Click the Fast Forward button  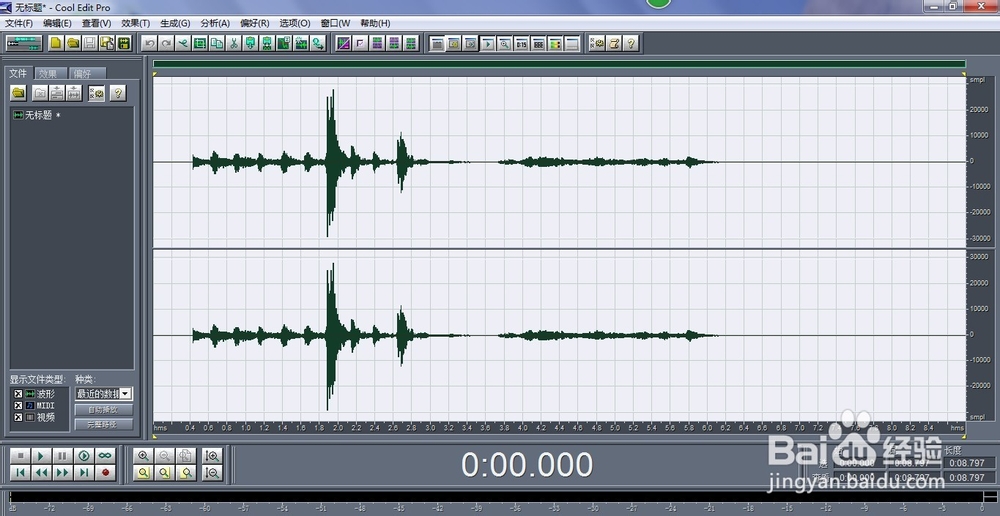(x=62, y=473)
